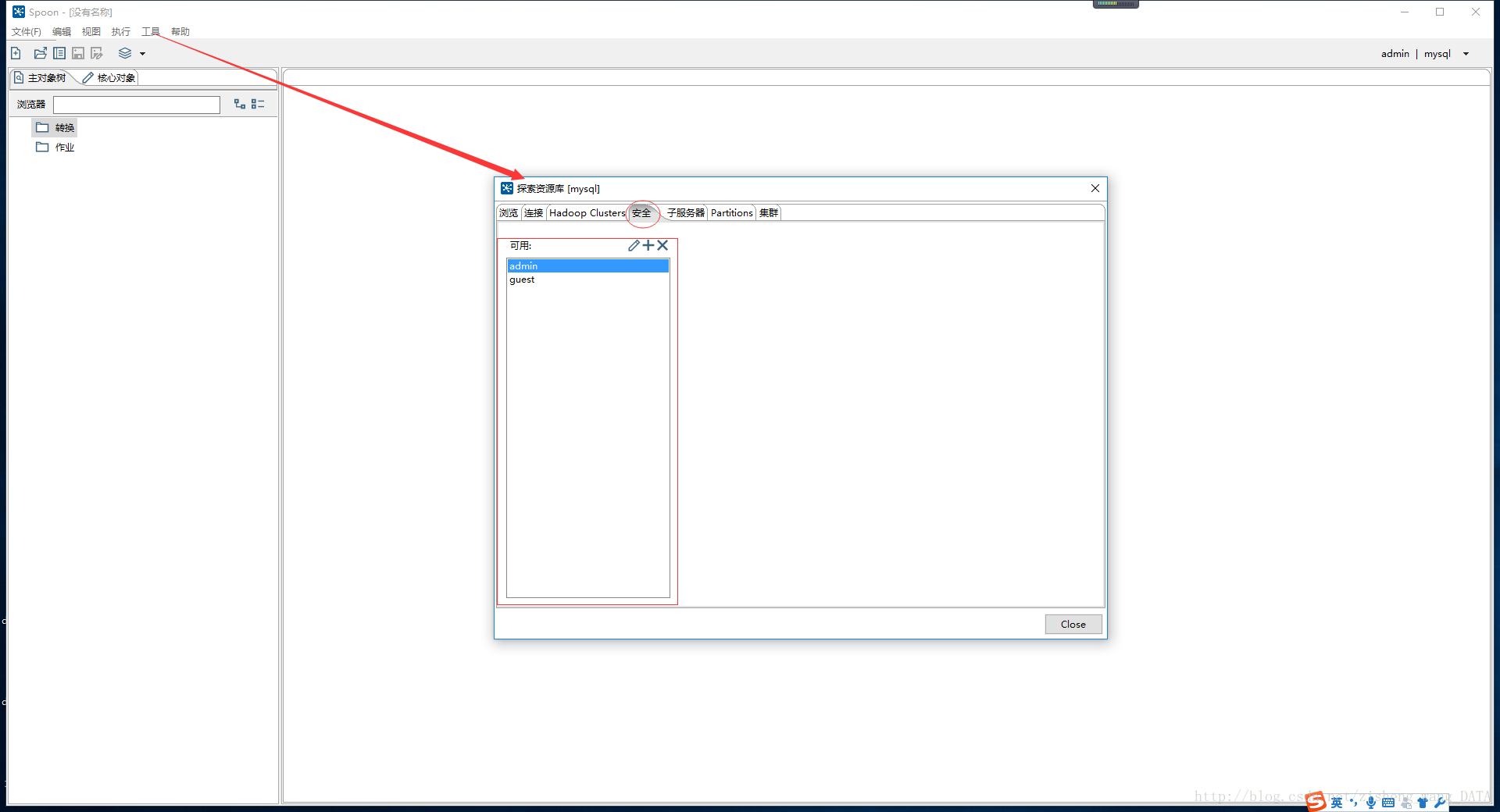
Task: Switch to the 集群 tab
Action: tap(769, 213)
